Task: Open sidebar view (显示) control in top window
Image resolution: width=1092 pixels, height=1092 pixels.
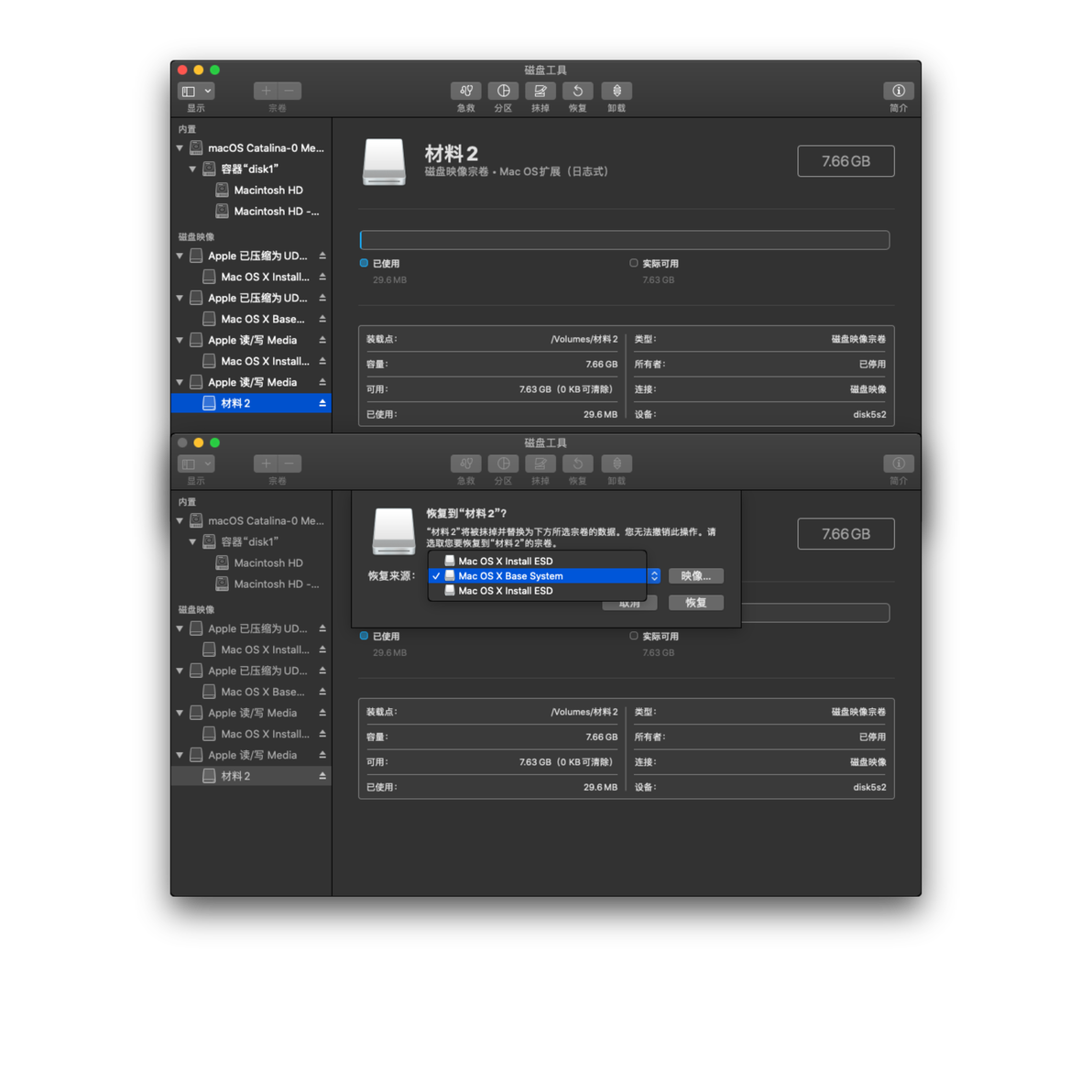Action: [x=196, y=92]
